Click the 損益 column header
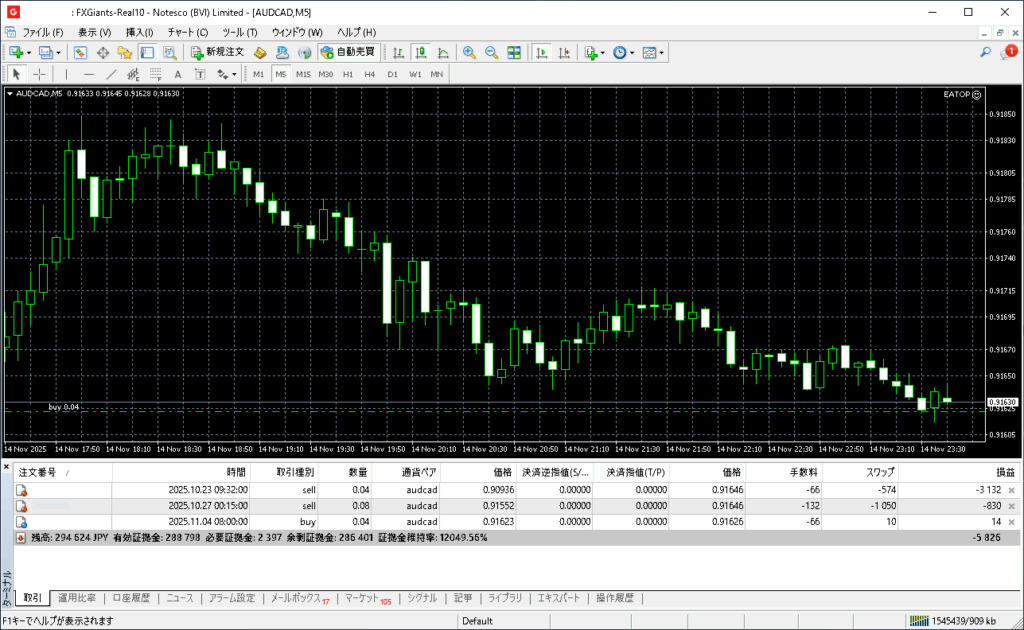 [1004, 472]
